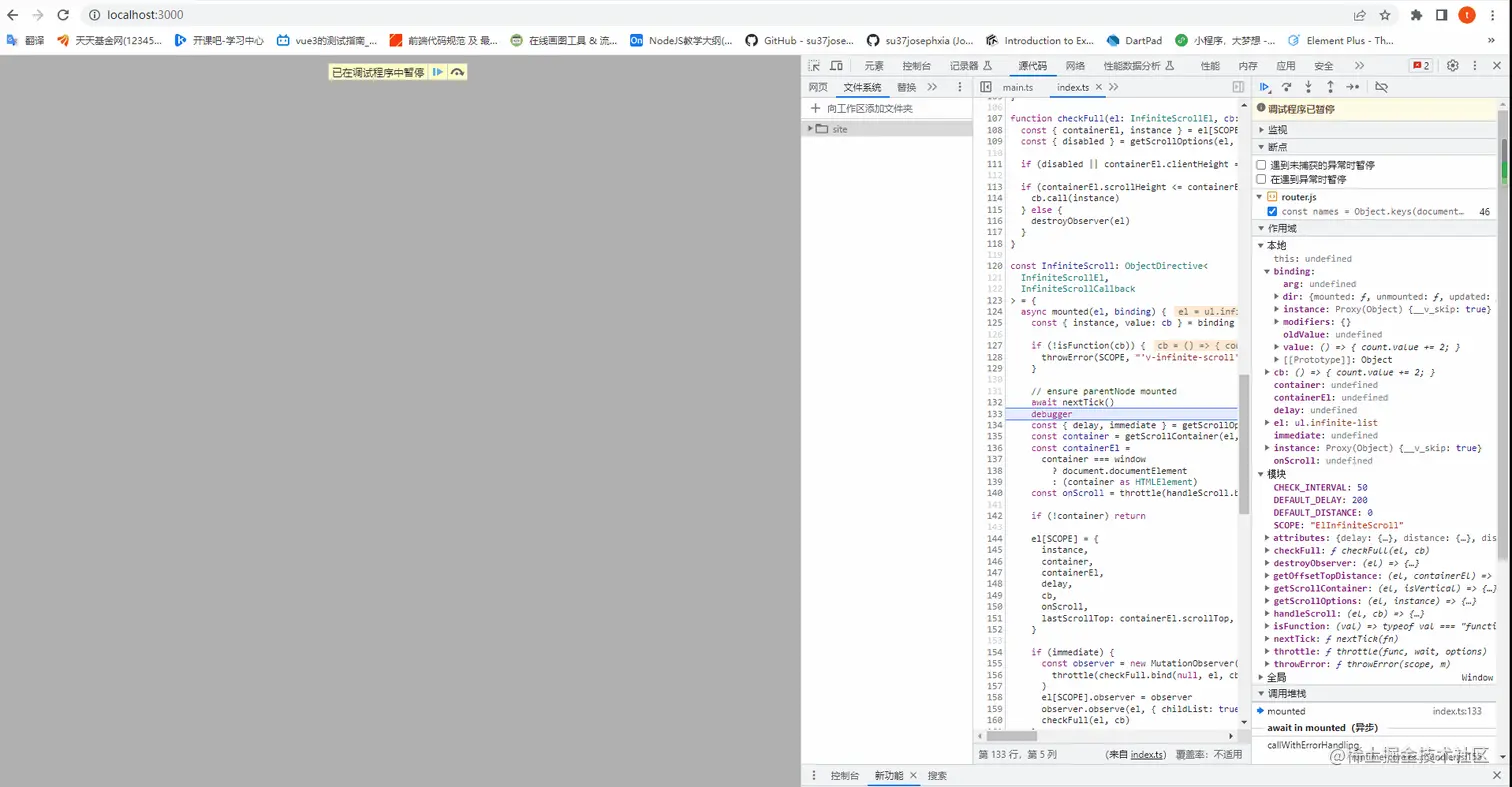This screenshot has width=1512, height=787.
Task: Open DevTools settings gear
Action: coord(1453,66)
